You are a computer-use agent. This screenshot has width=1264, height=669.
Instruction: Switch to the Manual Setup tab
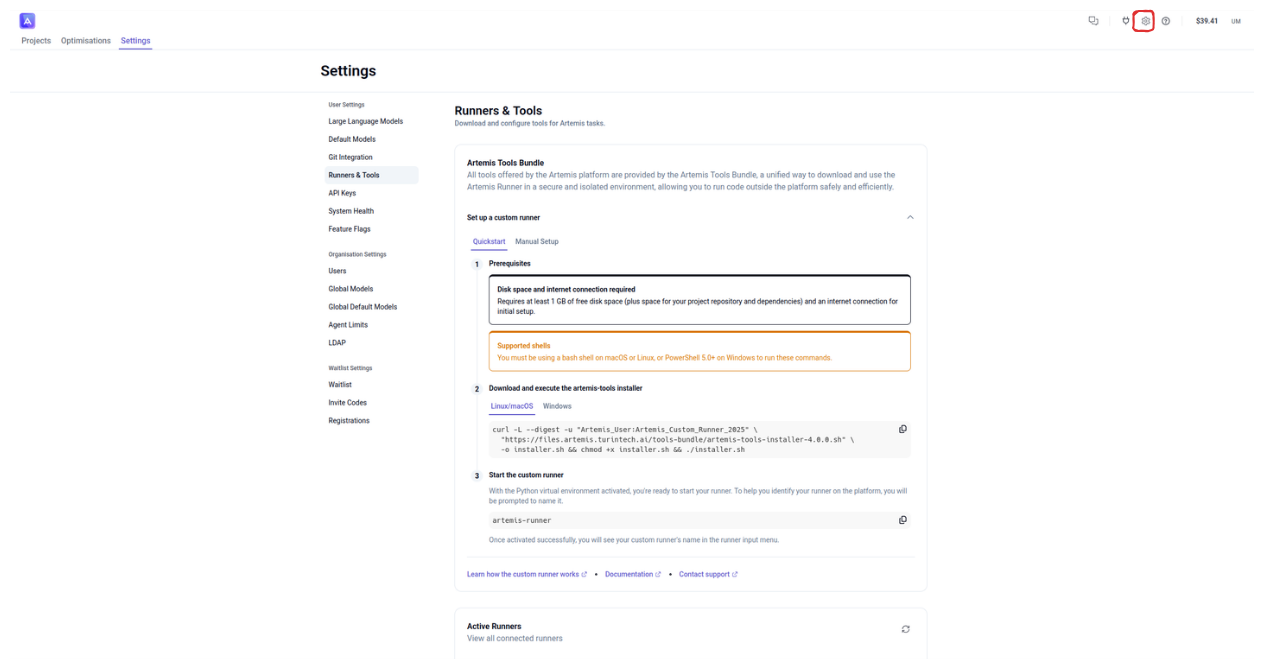pos(536,242)
